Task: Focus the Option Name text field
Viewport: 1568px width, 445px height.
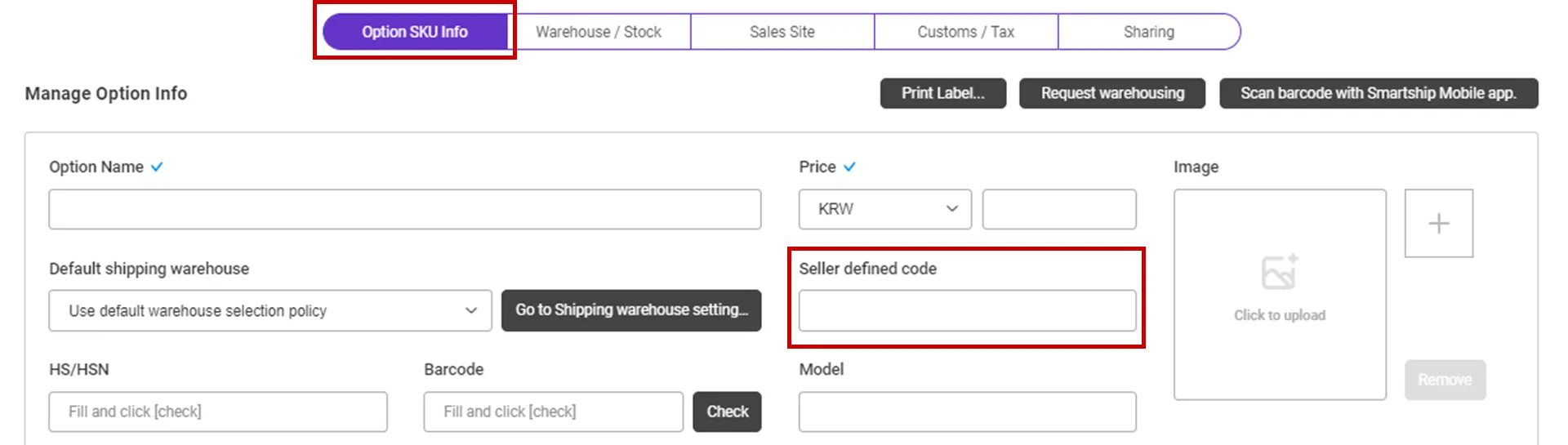Action: pyautogui.click(x=404, y=209)
